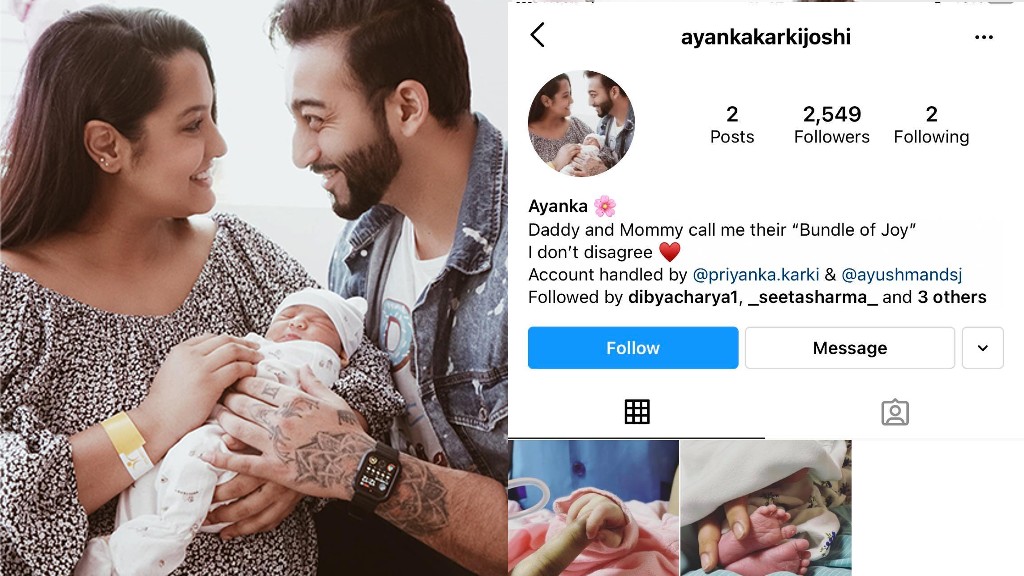1024x576 pixels.
Task: Click the Message button
Action: (x=850, y=348)
